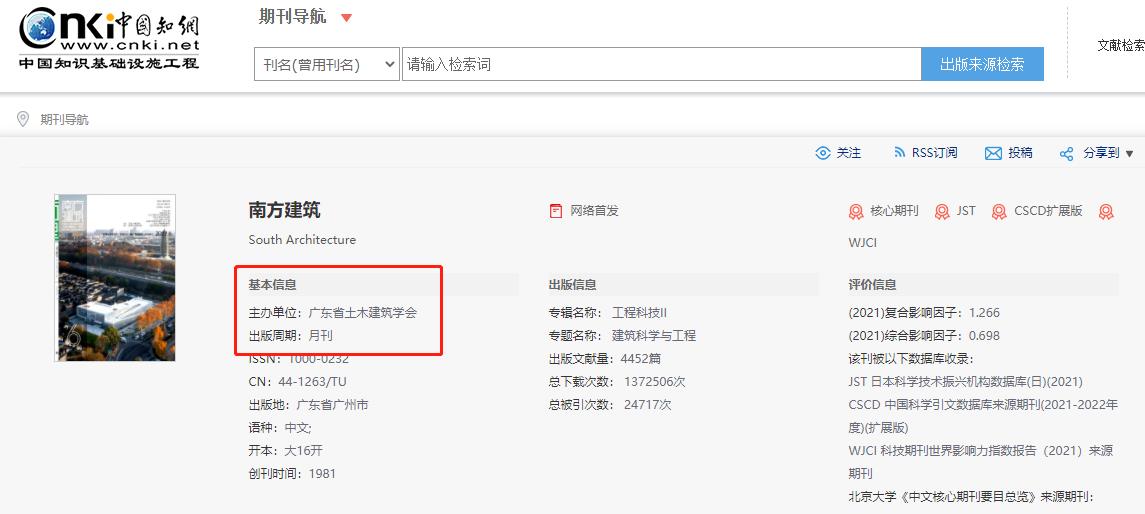Click the 南方建筑 journal cover thumbnail
The image size is (1145, 514).
(115, 277)
